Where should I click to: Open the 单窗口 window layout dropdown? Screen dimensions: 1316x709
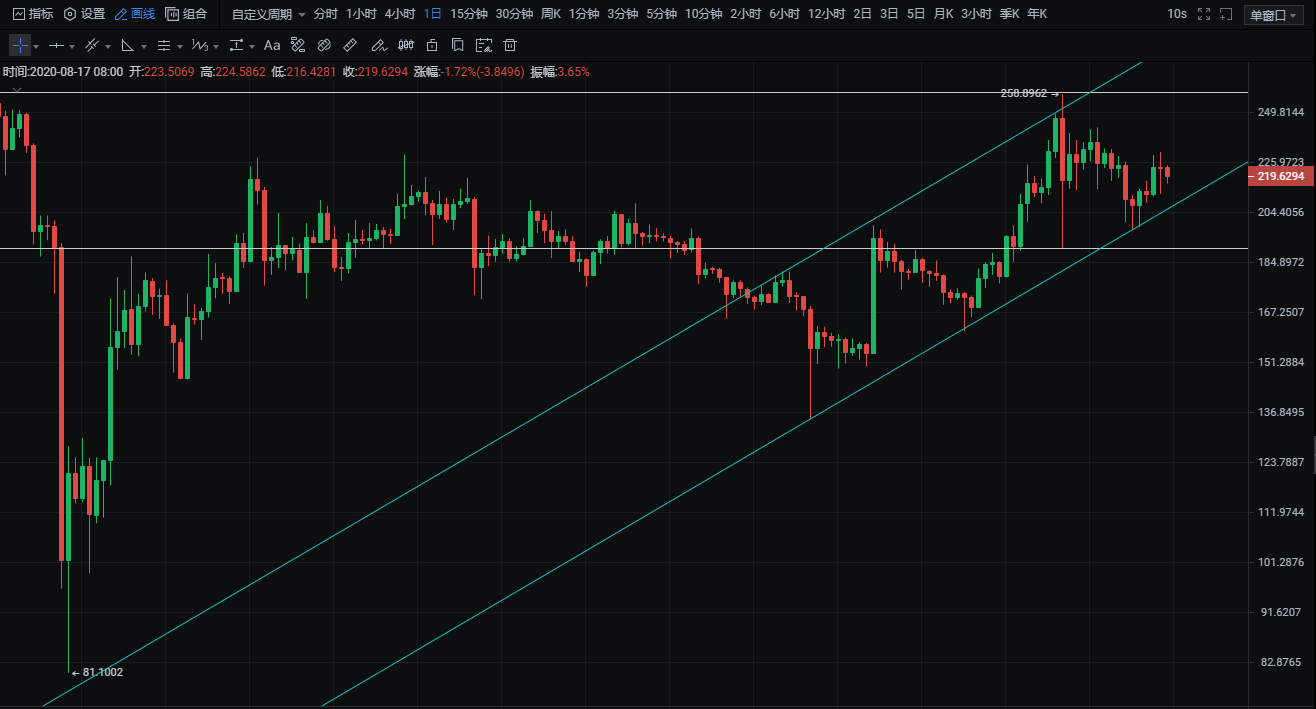pos(1273,15)
